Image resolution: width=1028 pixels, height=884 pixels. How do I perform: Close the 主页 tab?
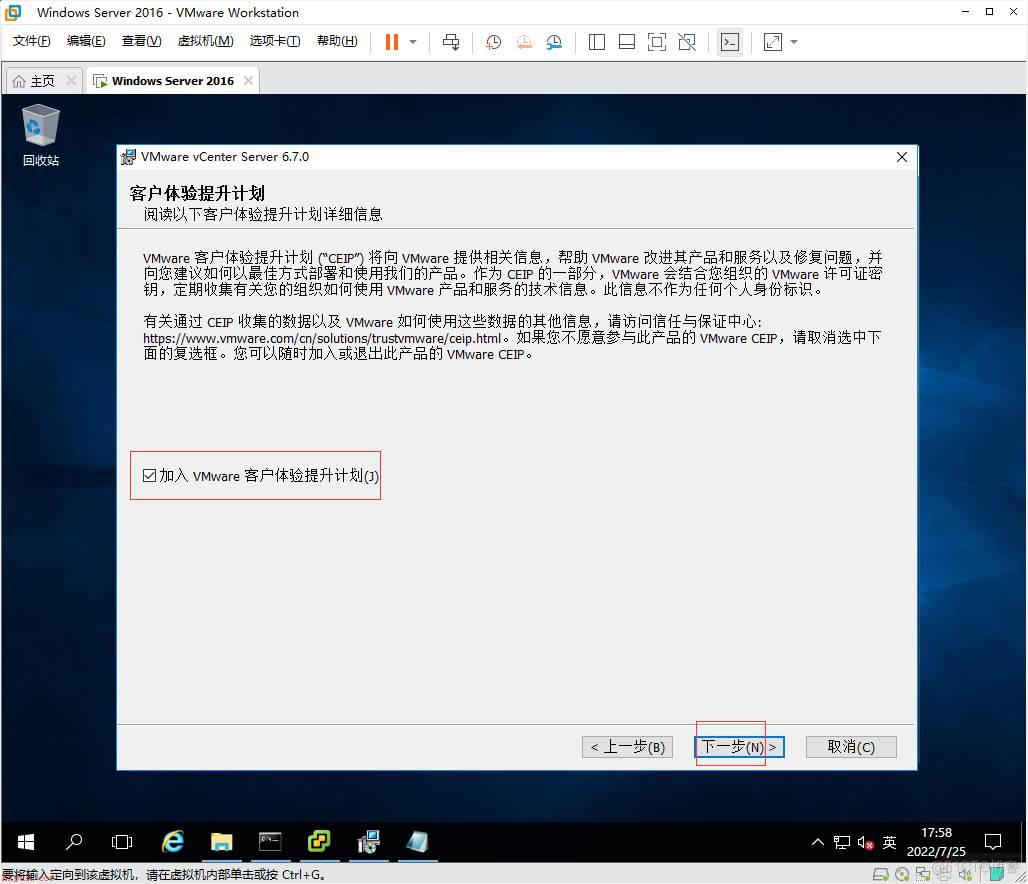coord(71,80)
